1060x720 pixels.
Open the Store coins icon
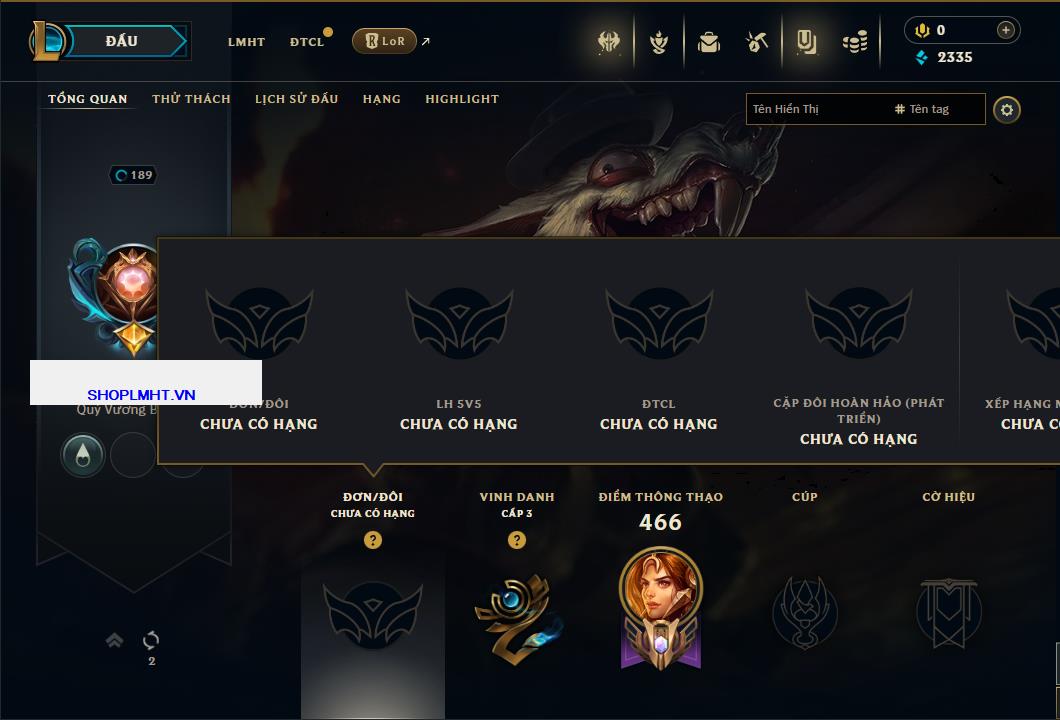(x=855, y=43)
